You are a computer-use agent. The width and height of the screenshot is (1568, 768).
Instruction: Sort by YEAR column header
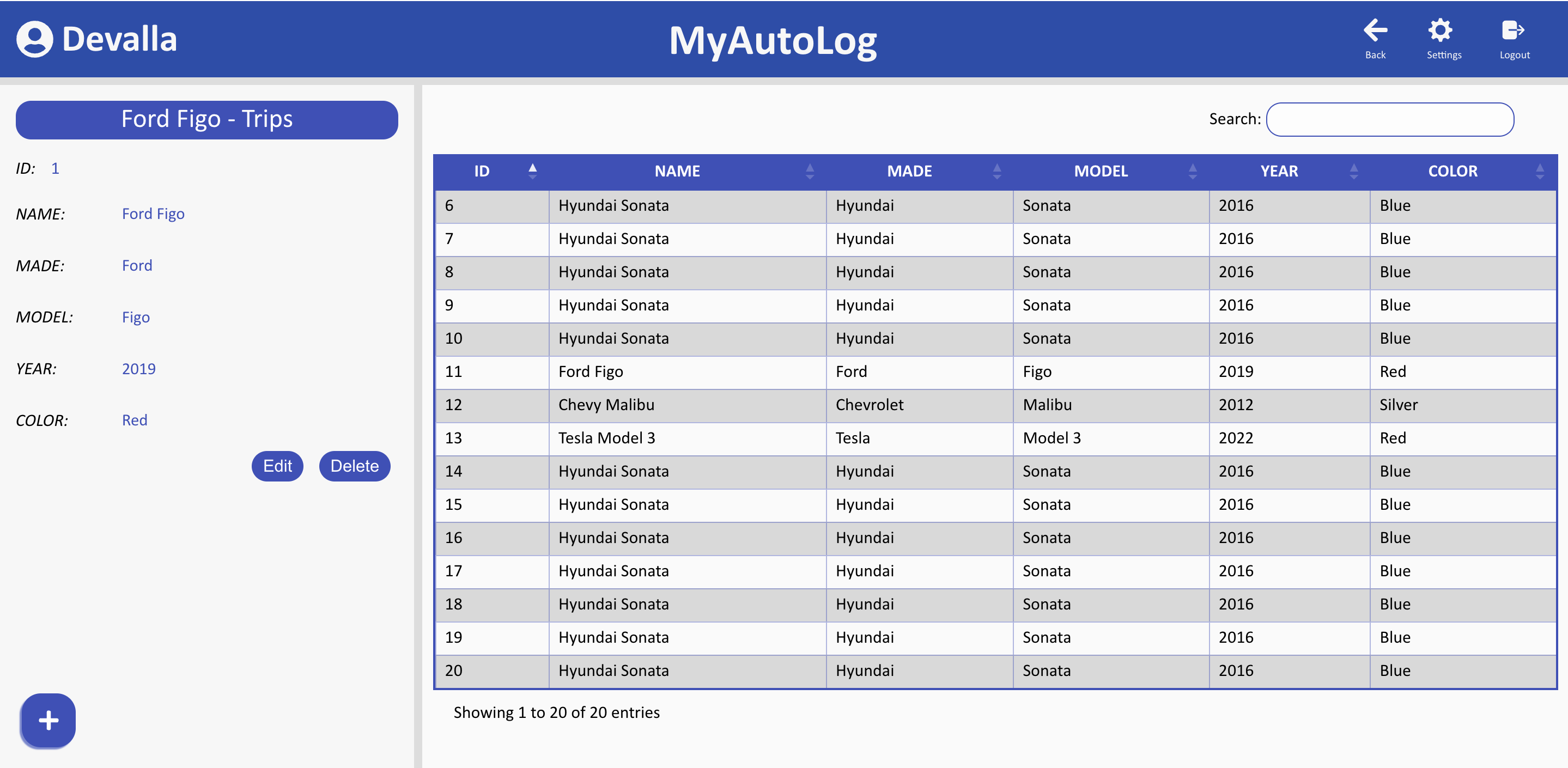(1279, 171)
